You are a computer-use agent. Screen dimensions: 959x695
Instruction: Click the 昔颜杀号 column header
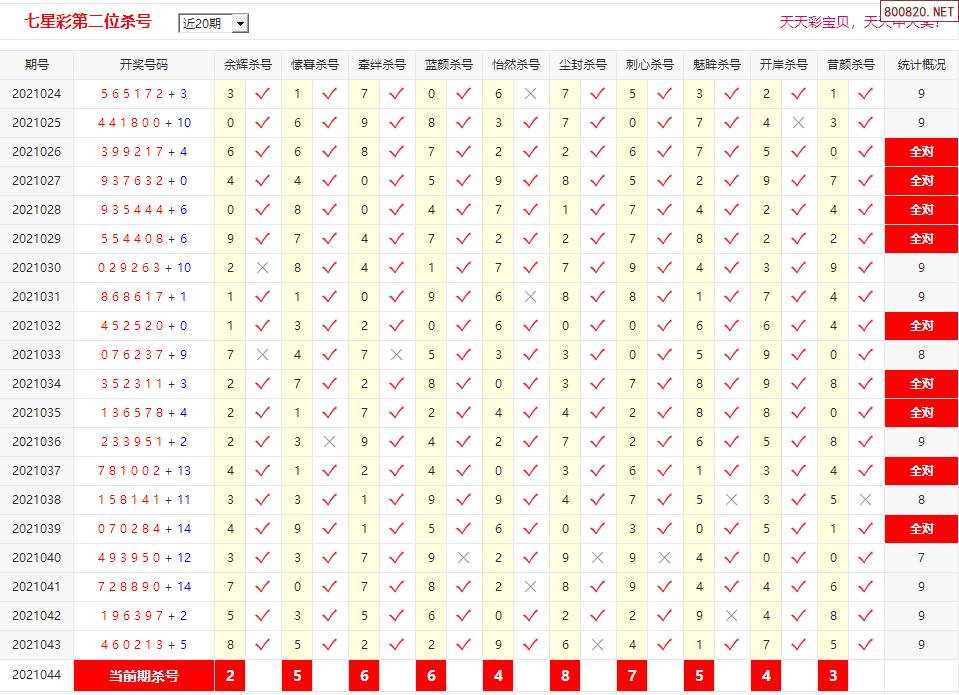pyautogui.click(x=851, y=65)
